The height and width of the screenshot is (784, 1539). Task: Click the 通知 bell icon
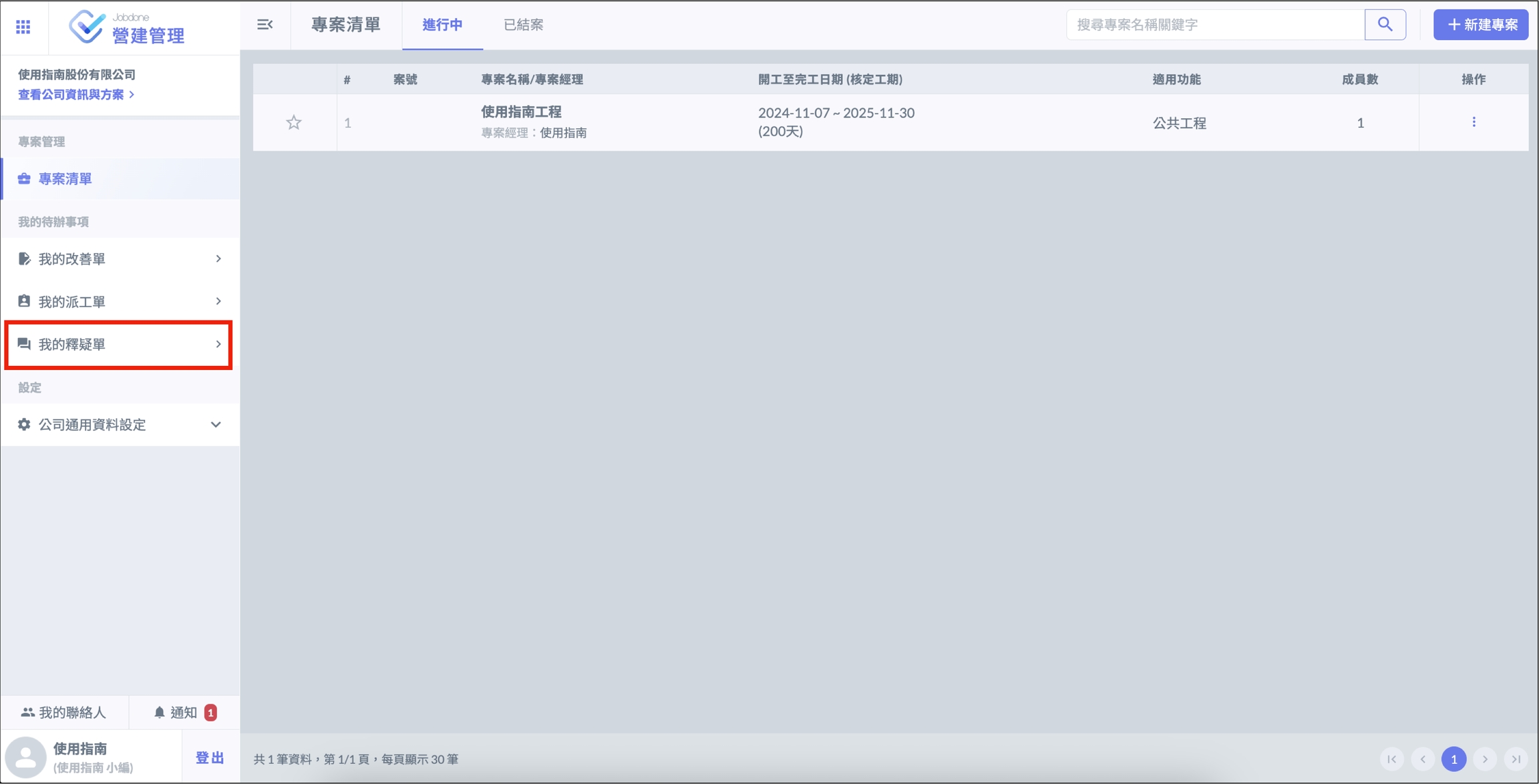160,713
